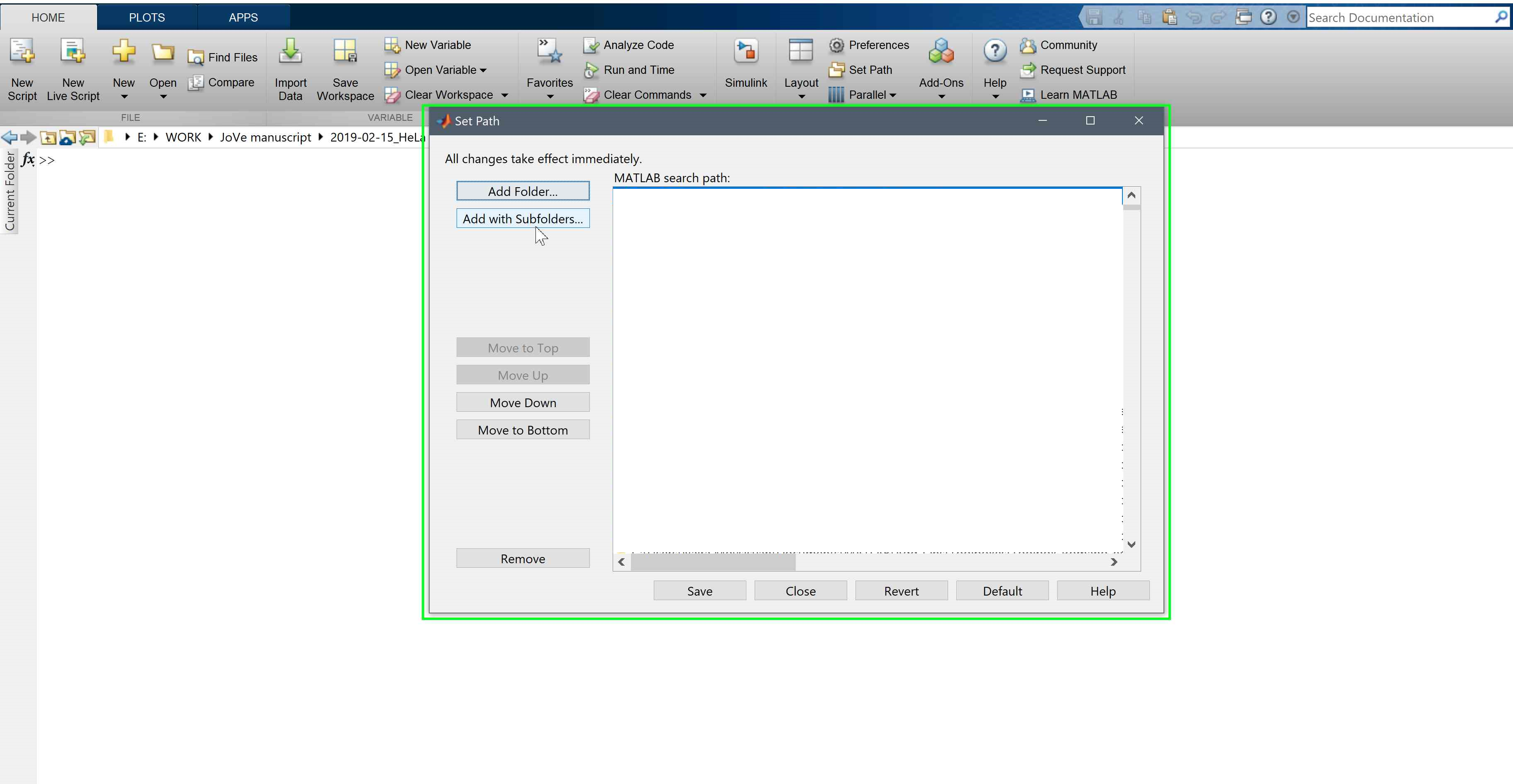The width and height of the screenshot is (1513, 784).
Task: Expand the Open Variable dropdown
Action: click(483, 71)
